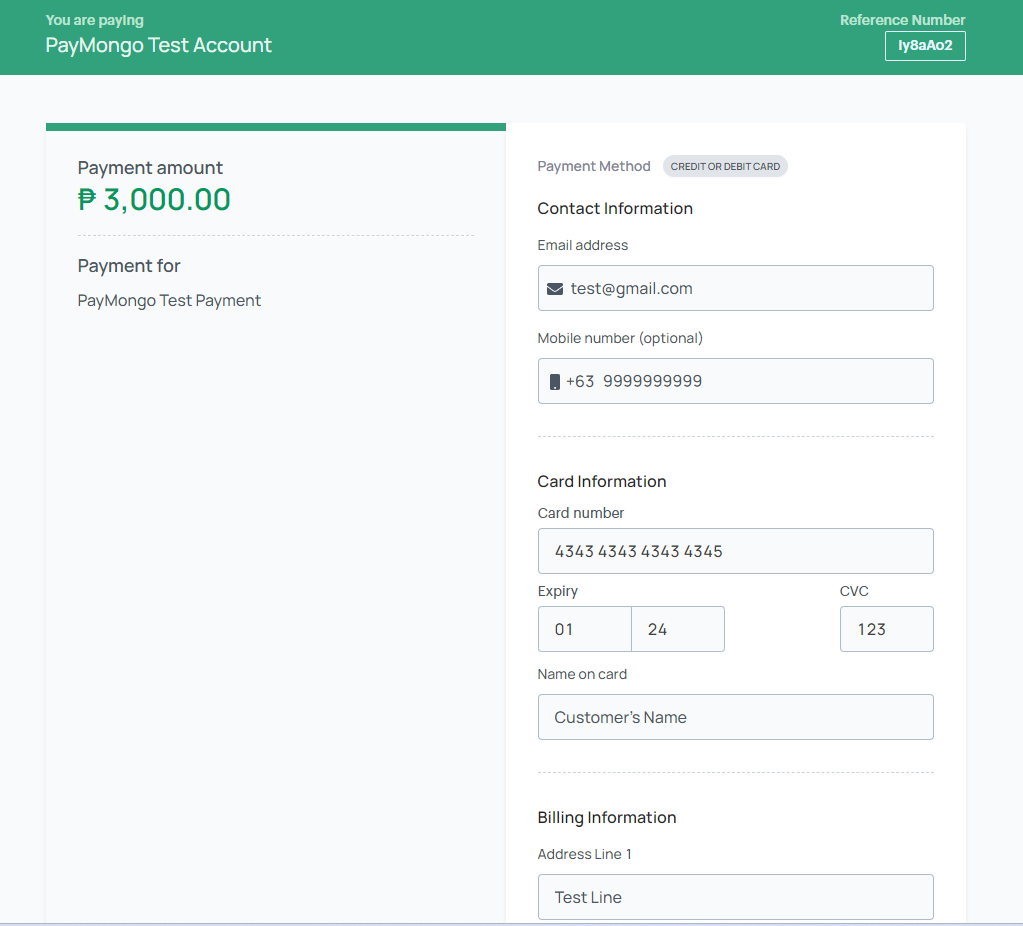1023x926 pixels.
Task: Click the Expiry label
Action: [558, 591]
